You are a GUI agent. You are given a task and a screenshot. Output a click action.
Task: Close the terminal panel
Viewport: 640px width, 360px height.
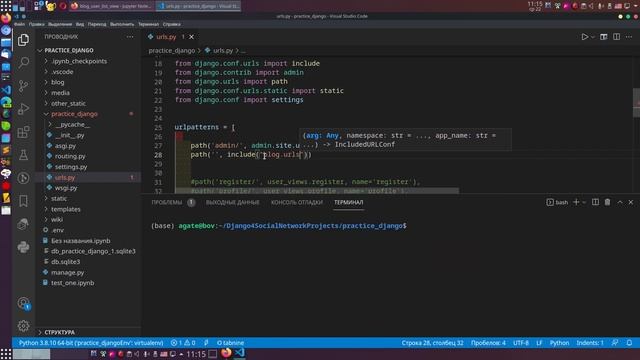pos(631,202)
